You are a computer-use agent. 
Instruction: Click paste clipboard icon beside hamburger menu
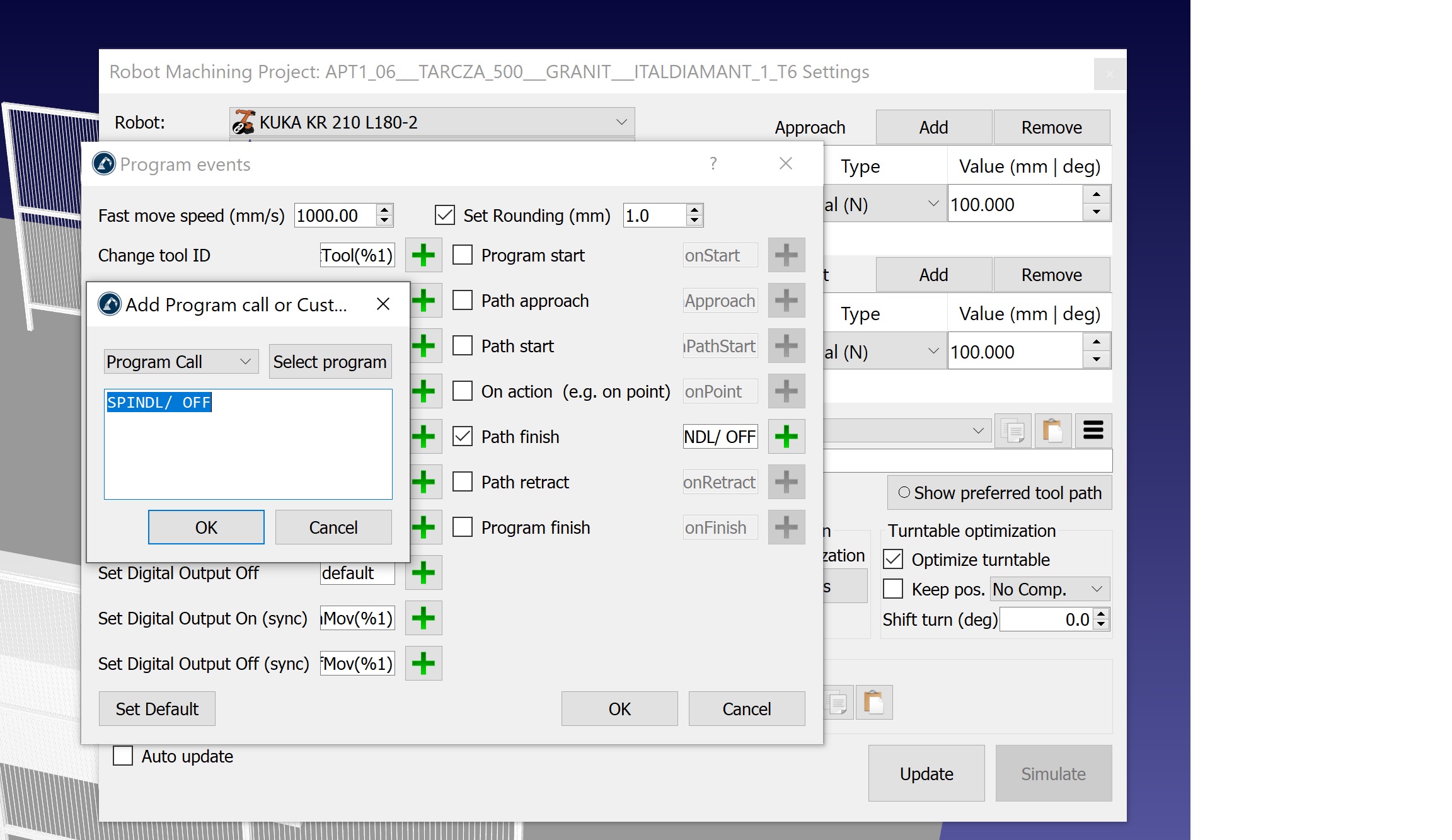pyautogui.click(x=1052, y=431)
